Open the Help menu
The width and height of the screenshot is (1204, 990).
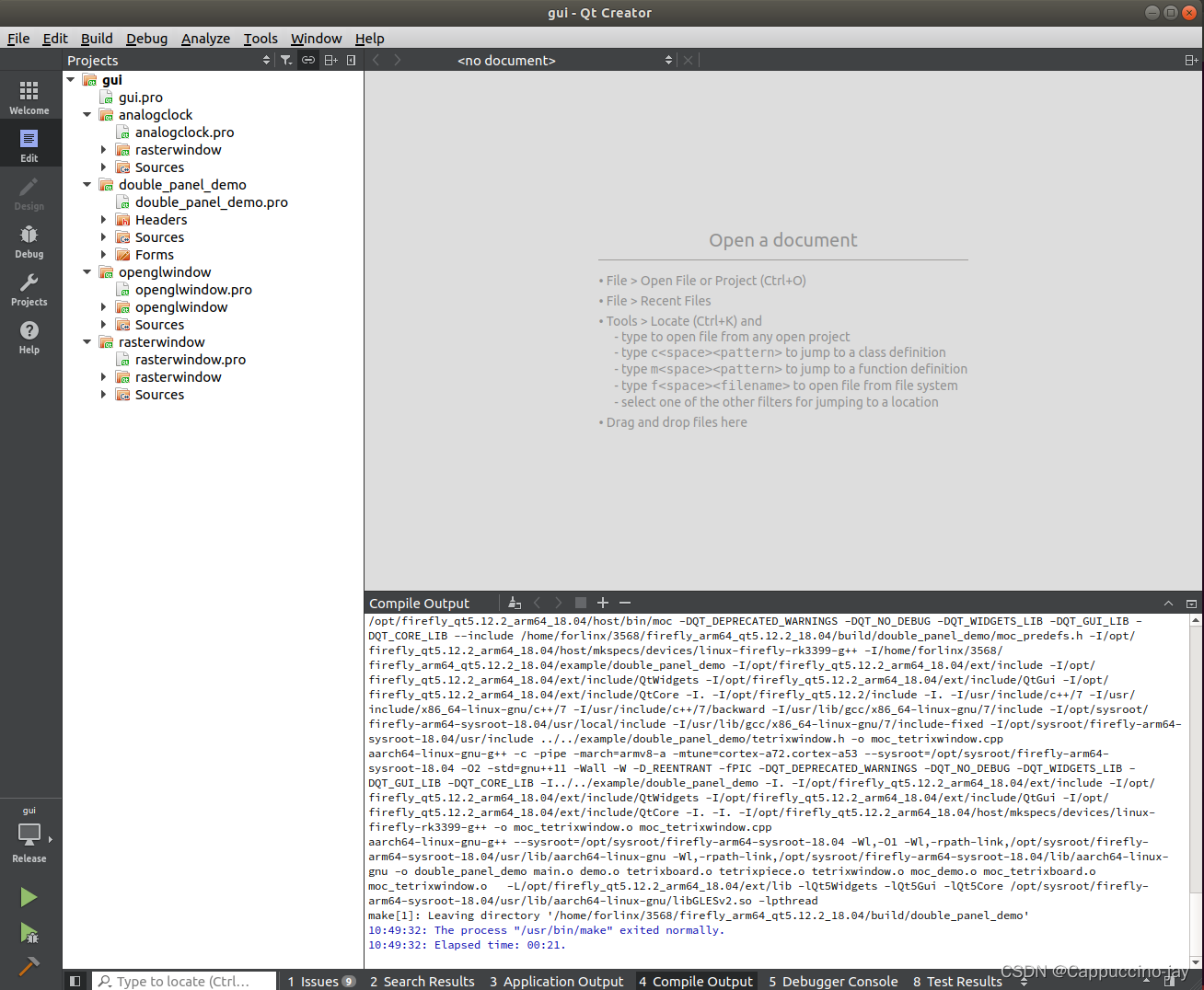[369, 38]
